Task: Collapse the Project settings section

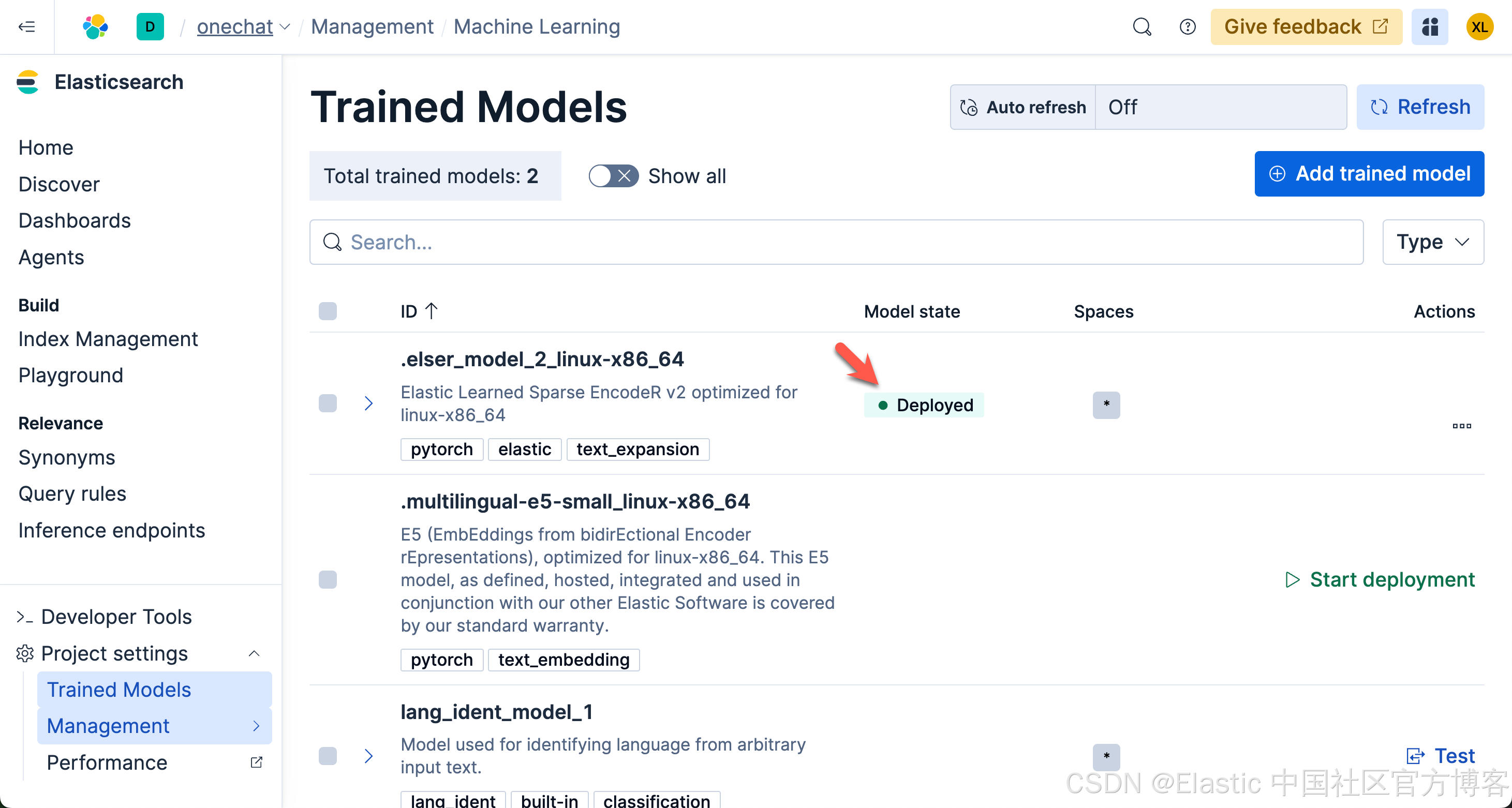Action: [x=254, y=653]
